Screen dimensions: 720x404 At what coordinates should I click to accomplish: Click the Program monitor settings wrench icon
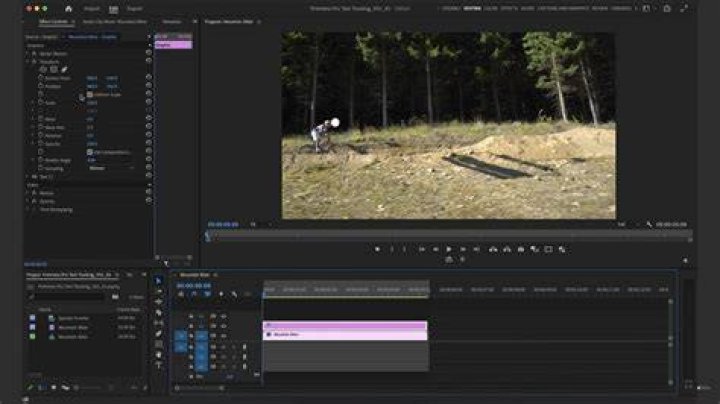(649, 224)
